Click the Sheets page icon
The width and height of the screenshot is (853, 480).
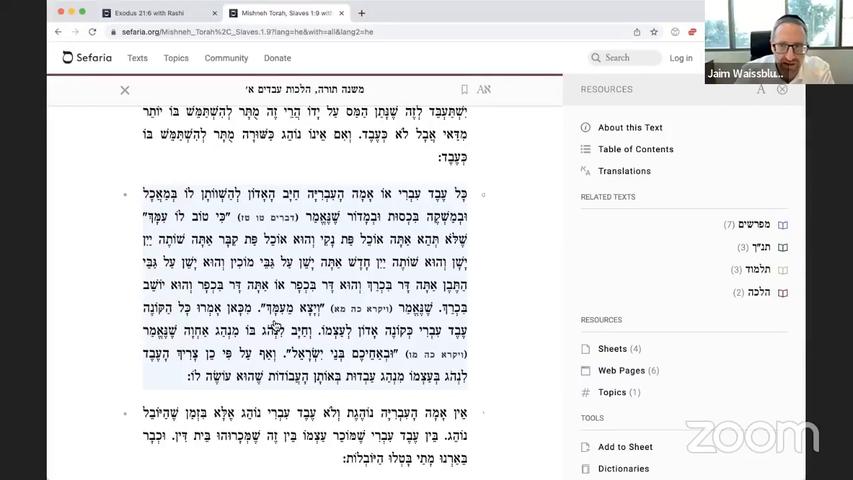click(585, 349)
